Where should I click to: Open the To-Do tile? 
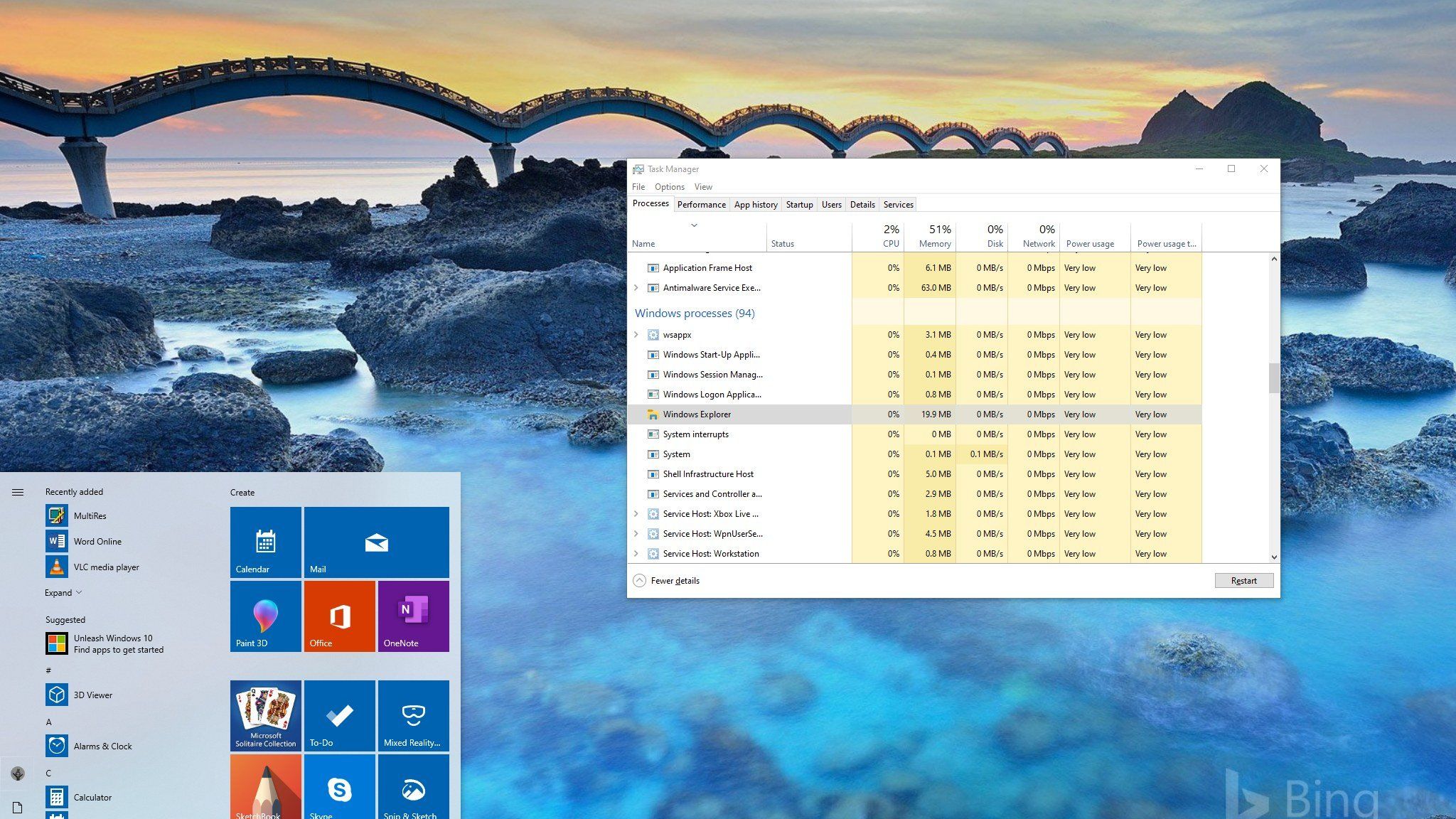point(339,715)
